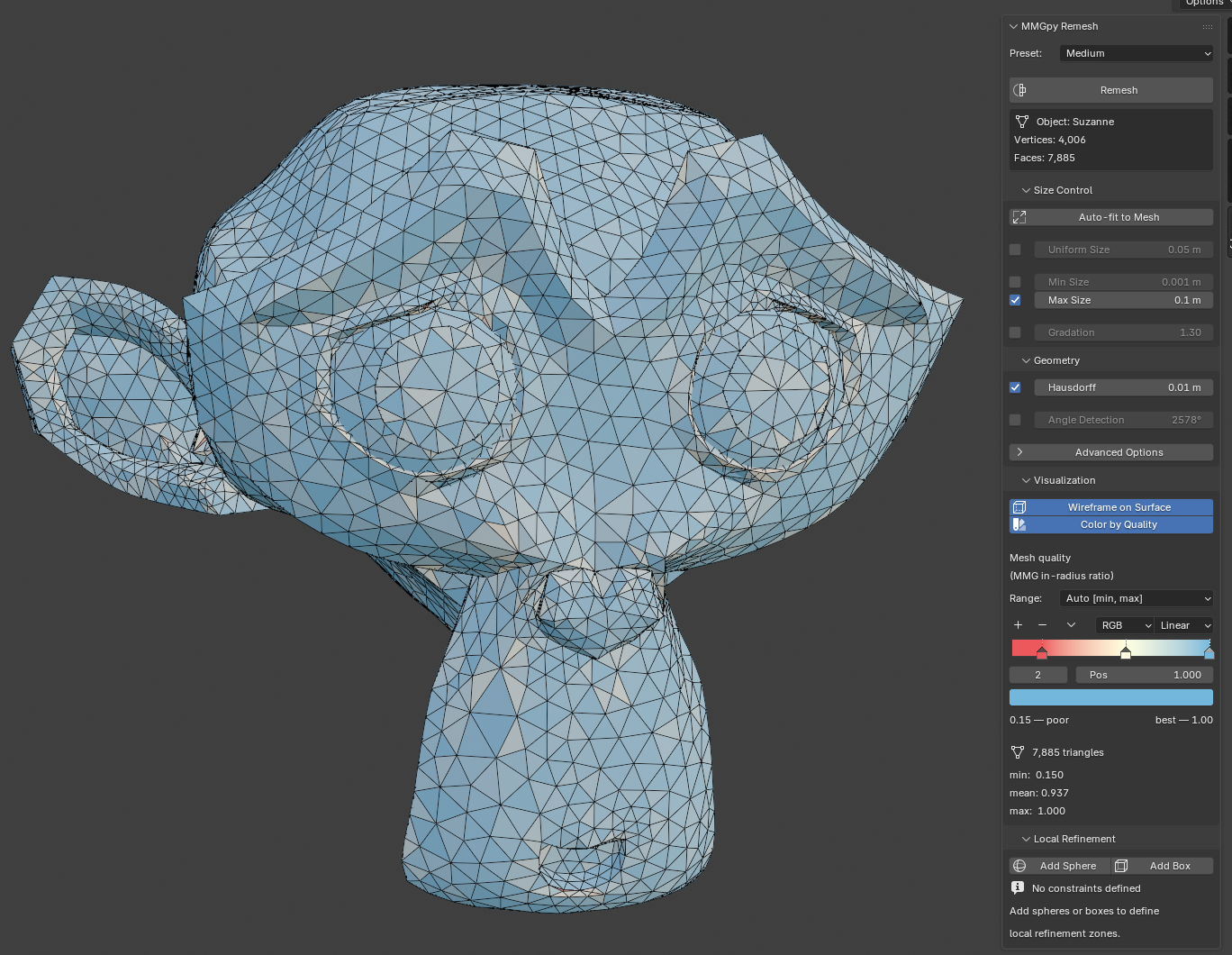Click the legend text best — 1.00

pos(1184,720)
